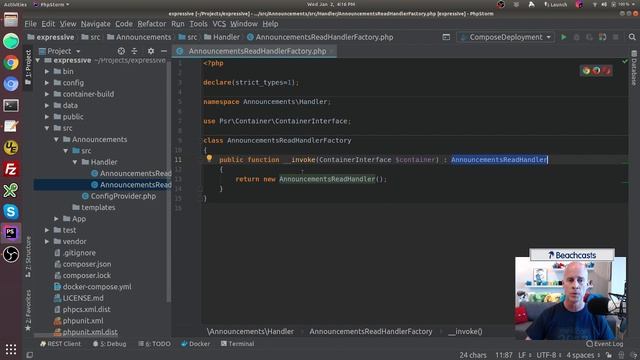This screenshot has width=640, height=360.
Task: Run the ComposeDeployment configuration with green play icon
Action: [x=564, y=37]
